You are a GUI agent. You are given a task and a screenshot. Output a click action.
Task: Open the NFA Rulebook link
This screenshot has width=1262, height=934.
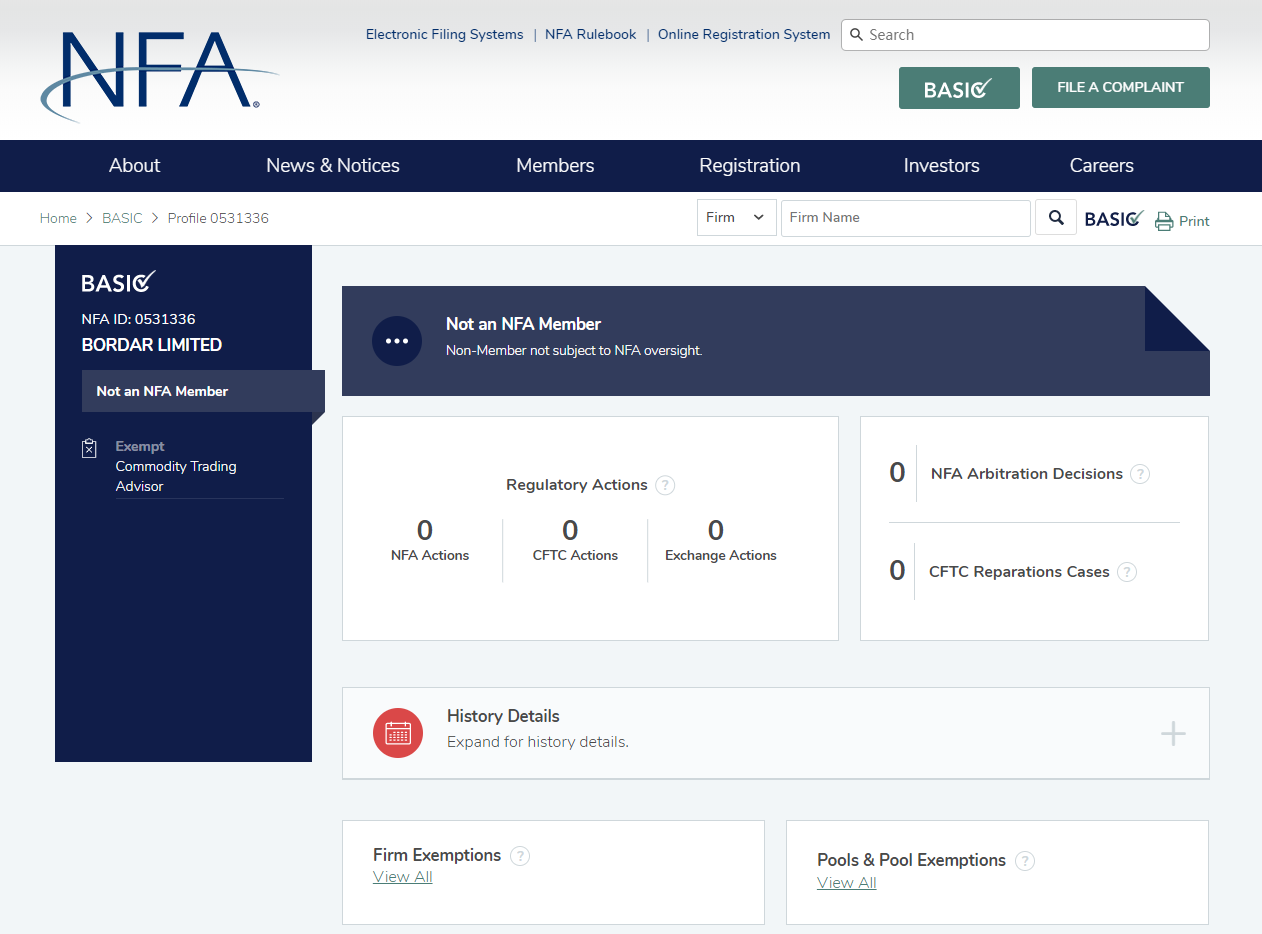pyautogui.click(x=591, y=34)
